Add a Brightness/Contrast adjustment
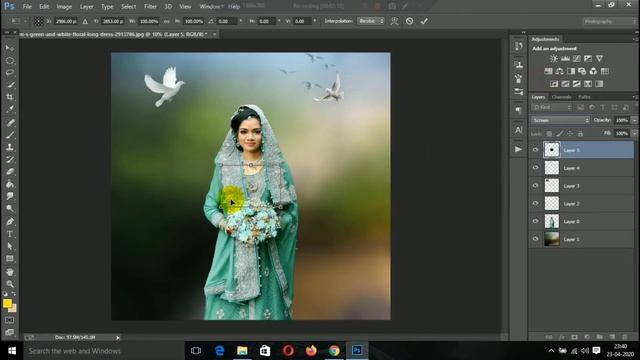The width and height of the screenshot is (640, 360). (553, 59)
